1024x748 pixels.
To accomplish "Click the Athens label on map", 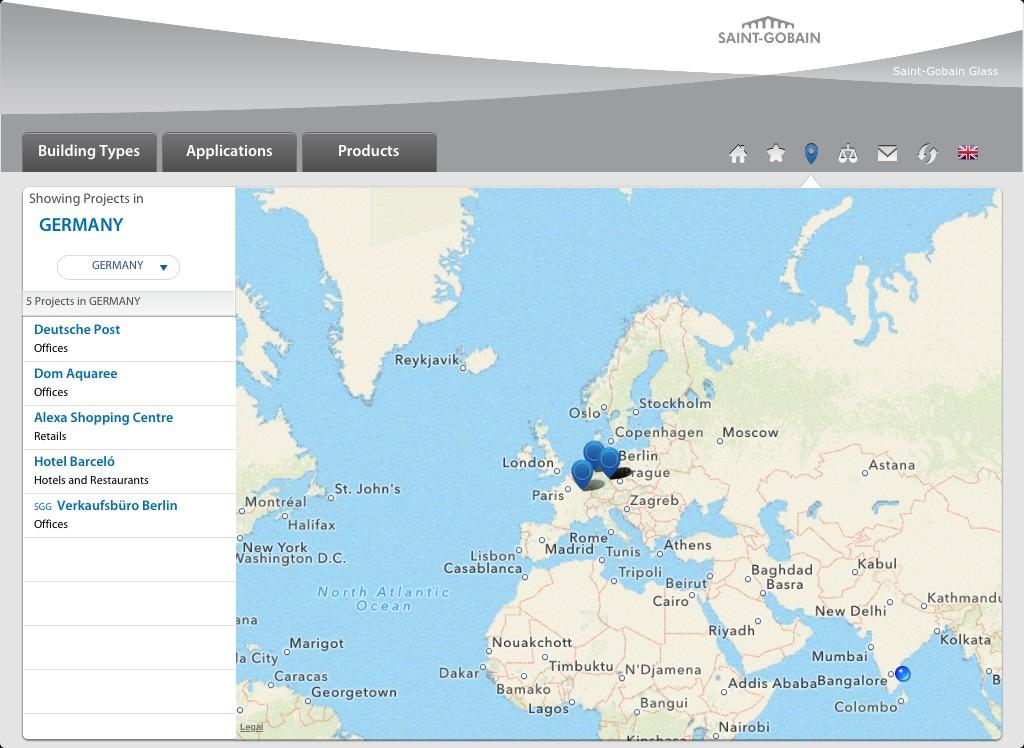I will pos(688,545).
